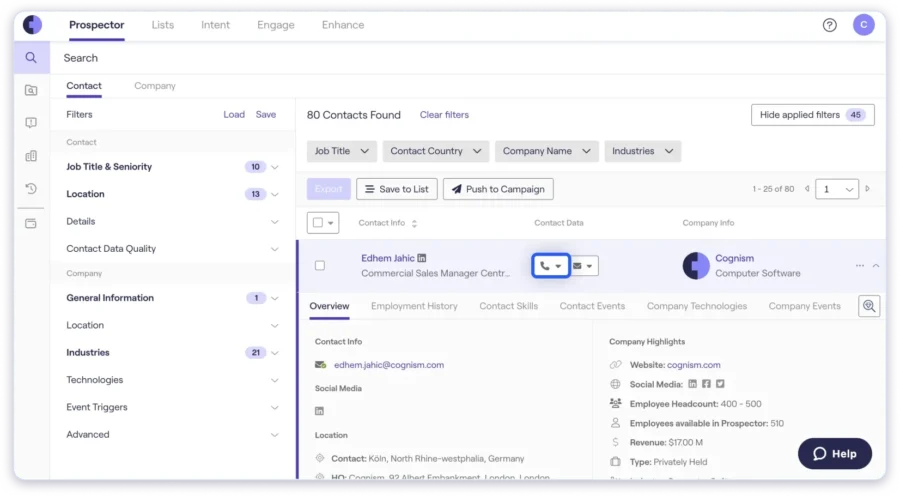Click the LinkedIn icon next to Edhem Jahic

click(x=422, y=258)
